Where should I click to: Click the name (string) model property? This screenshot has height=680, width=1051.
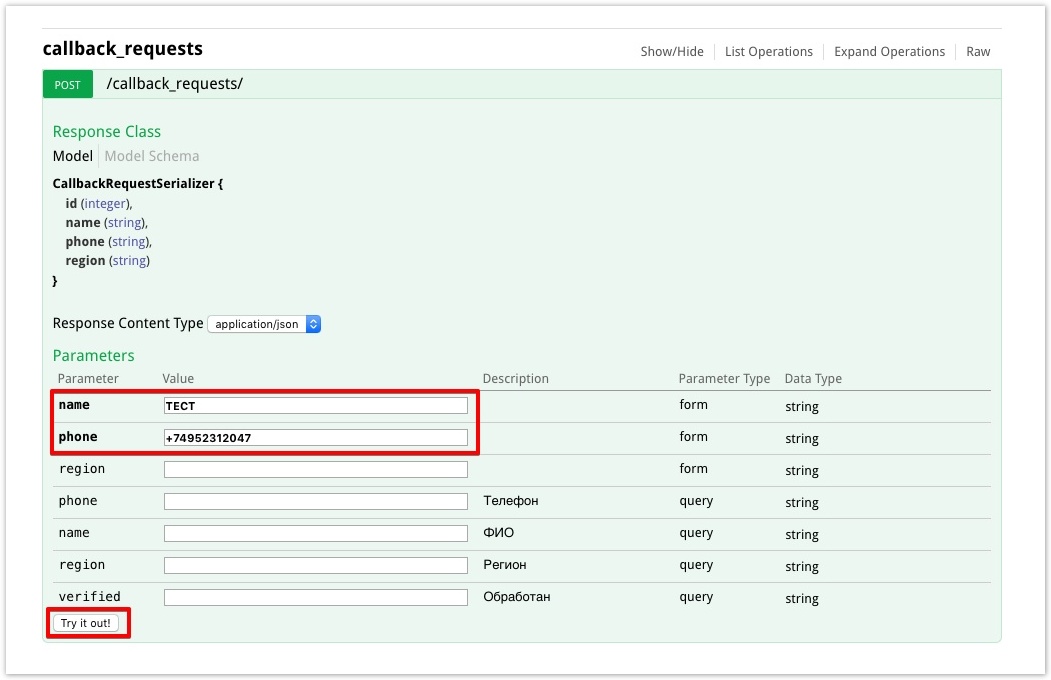[x=107, y=222]
